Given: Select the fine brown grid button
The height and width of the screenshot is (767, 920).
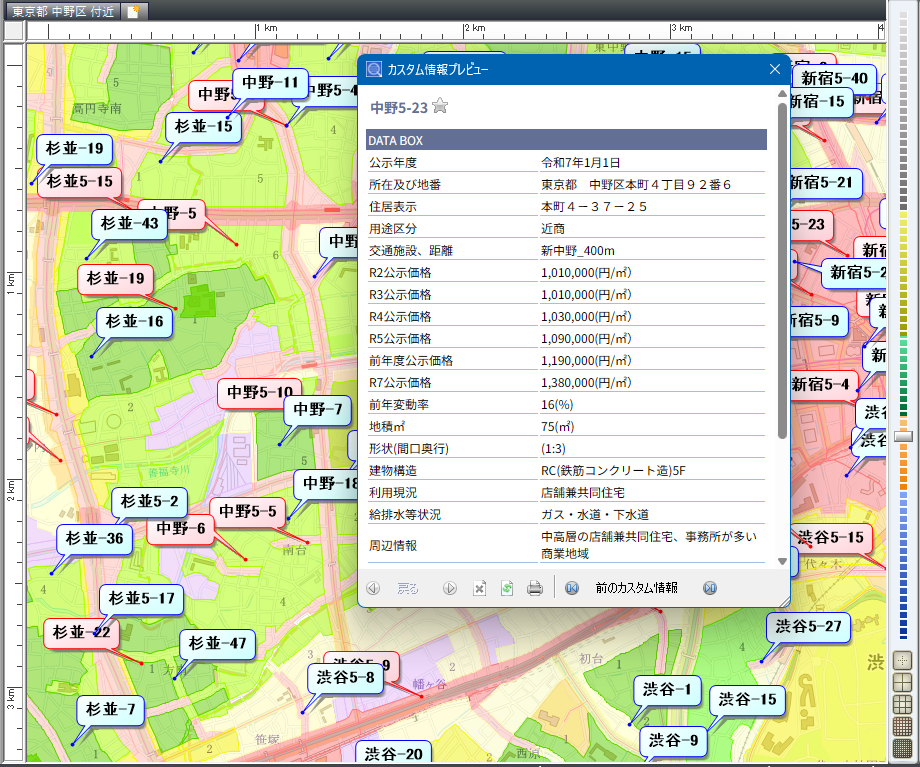Looking at the screenshot, I should (x=902, y=727).
